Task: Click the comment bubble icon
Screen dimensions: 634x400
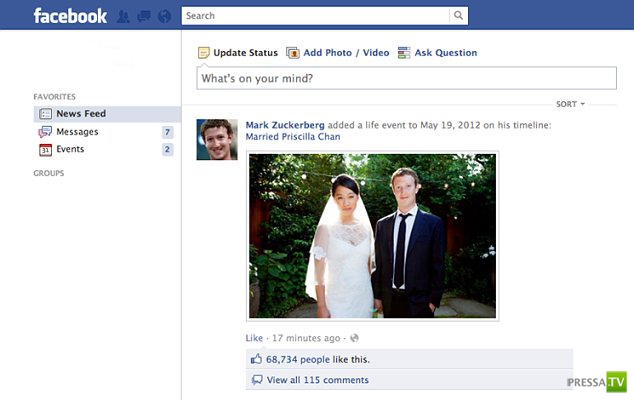Action: 257,380
